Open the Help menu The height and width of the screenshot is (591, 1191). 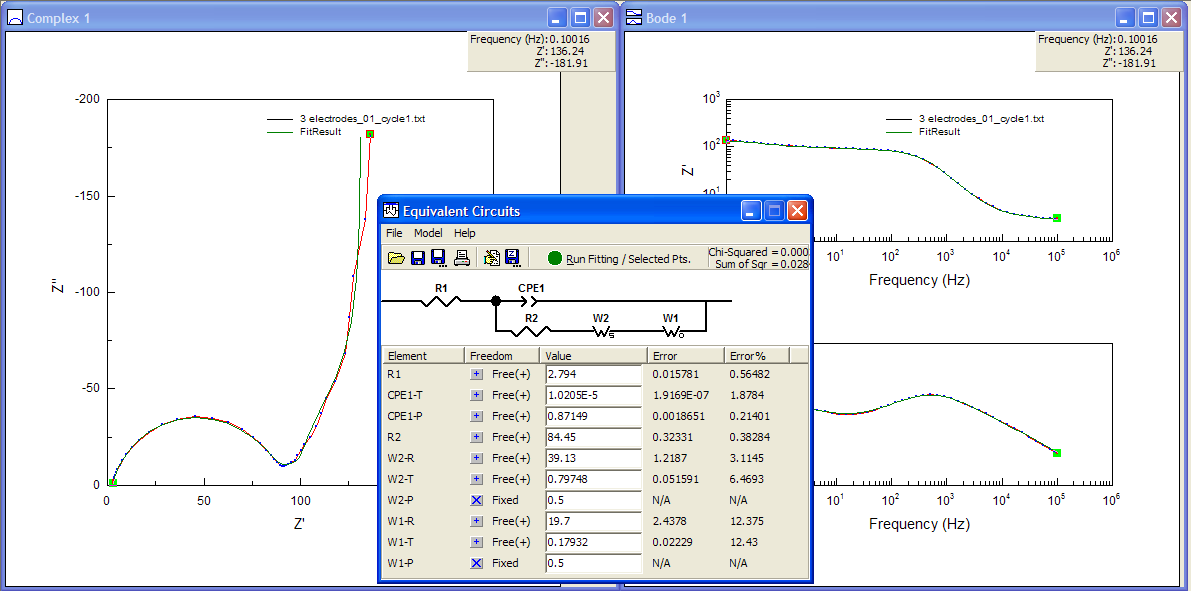click(x=465, y=232)
